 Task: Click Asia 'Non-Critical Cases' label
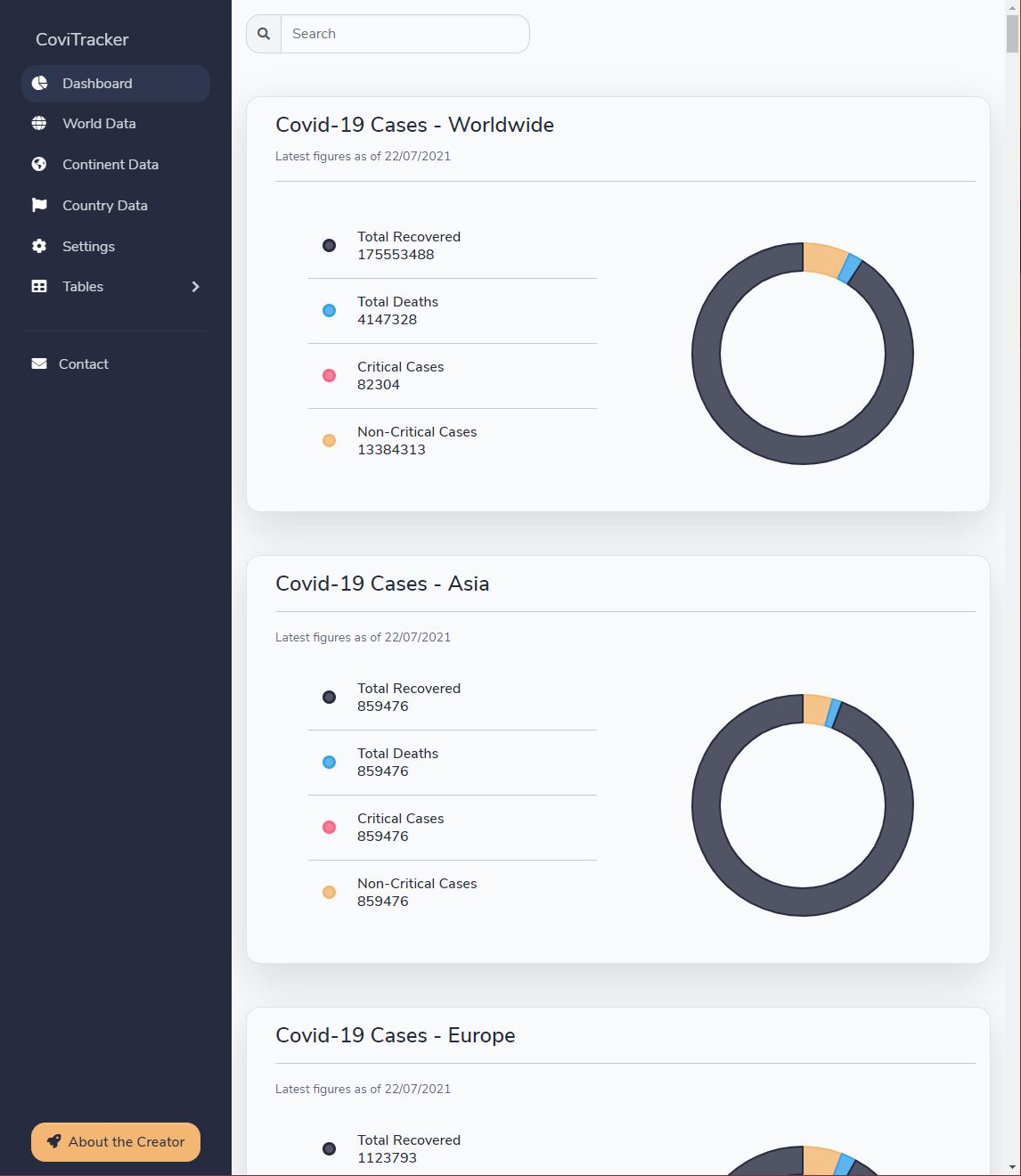pyautogui.click(x=417, y=884)
